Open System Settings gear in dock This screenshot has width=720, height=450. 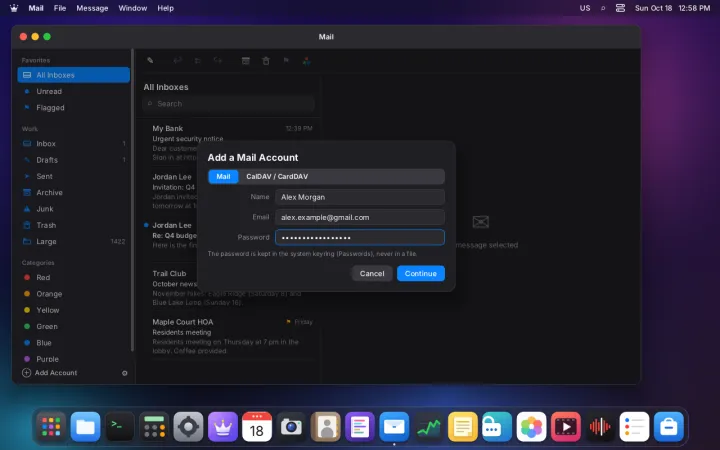(x=188, y=427)
